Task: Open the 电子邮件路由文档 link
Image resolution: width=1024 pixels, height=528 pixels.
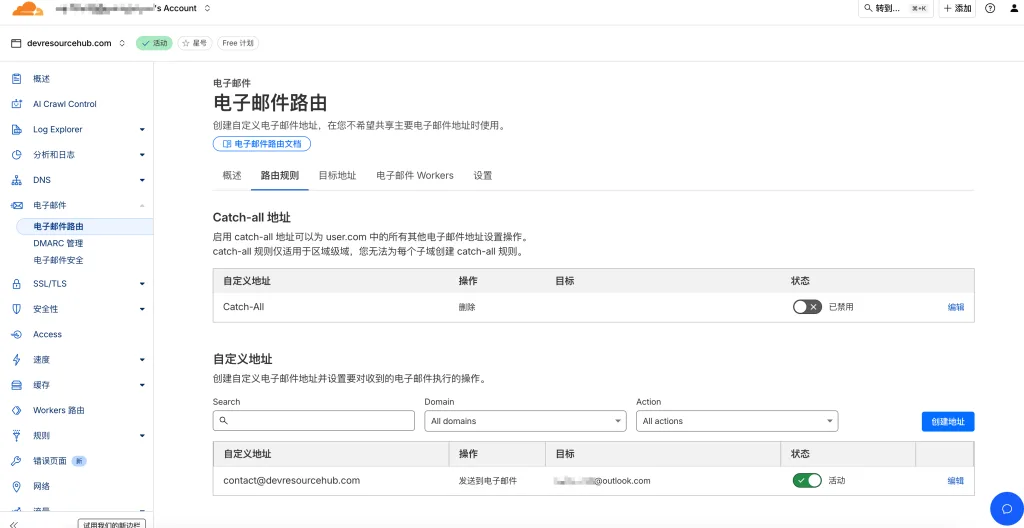Action: [x=262, y=144]
